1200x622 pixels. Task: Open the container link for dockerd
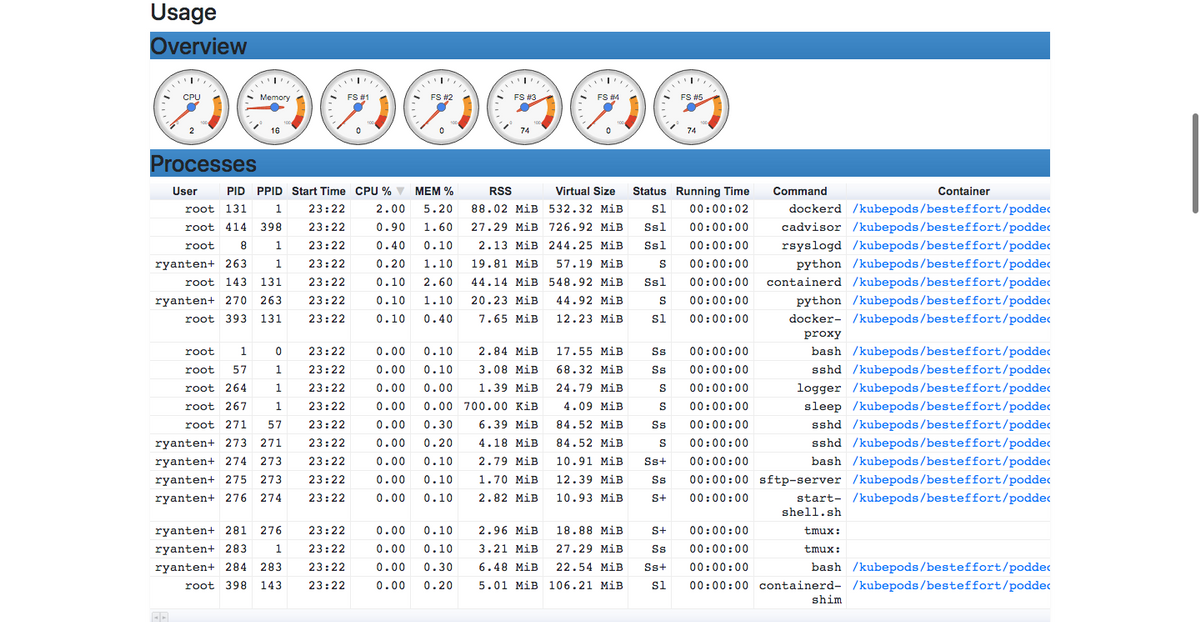(x=950, y=208)
